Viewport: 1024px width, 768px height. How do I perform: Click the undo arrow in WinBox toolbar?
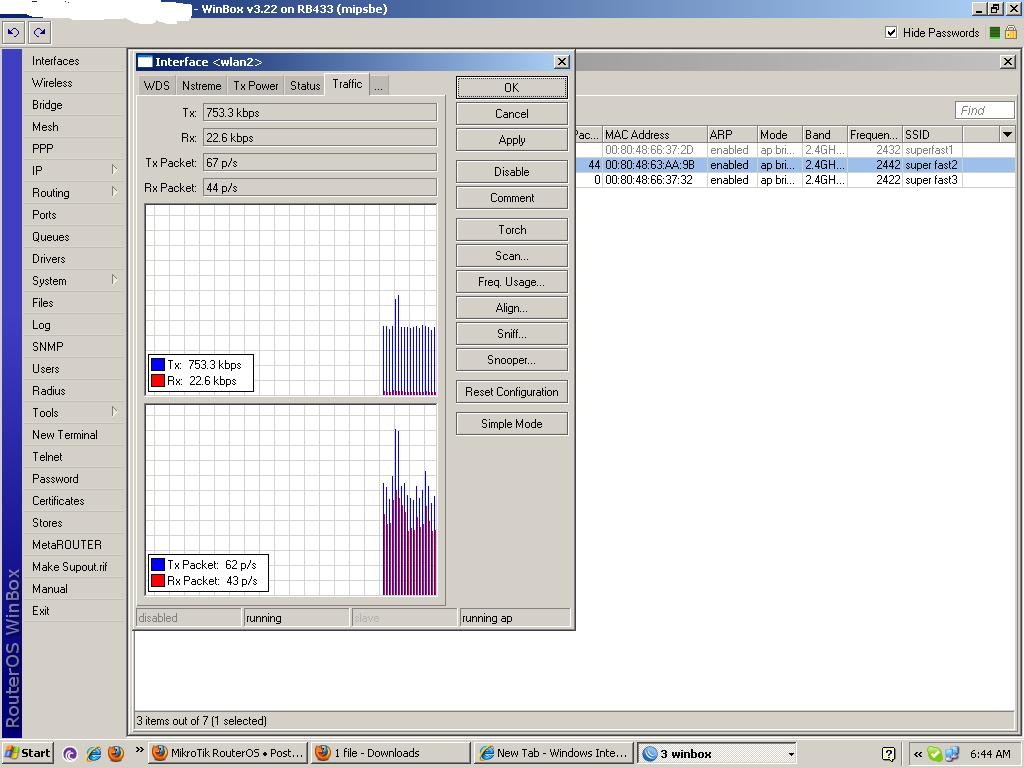pyautogui.click(x=13, y=32)
